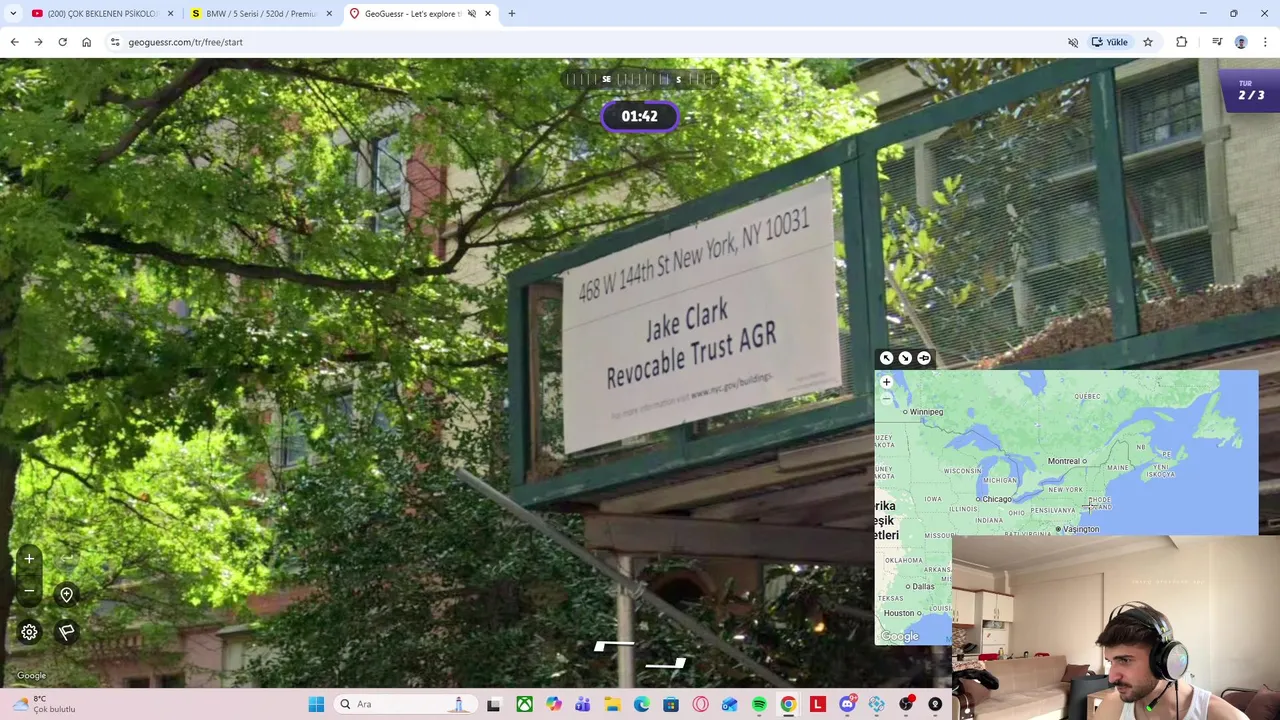
Task: Open Microsoft Teams from the taskbar
Action: tap(583, 704)
